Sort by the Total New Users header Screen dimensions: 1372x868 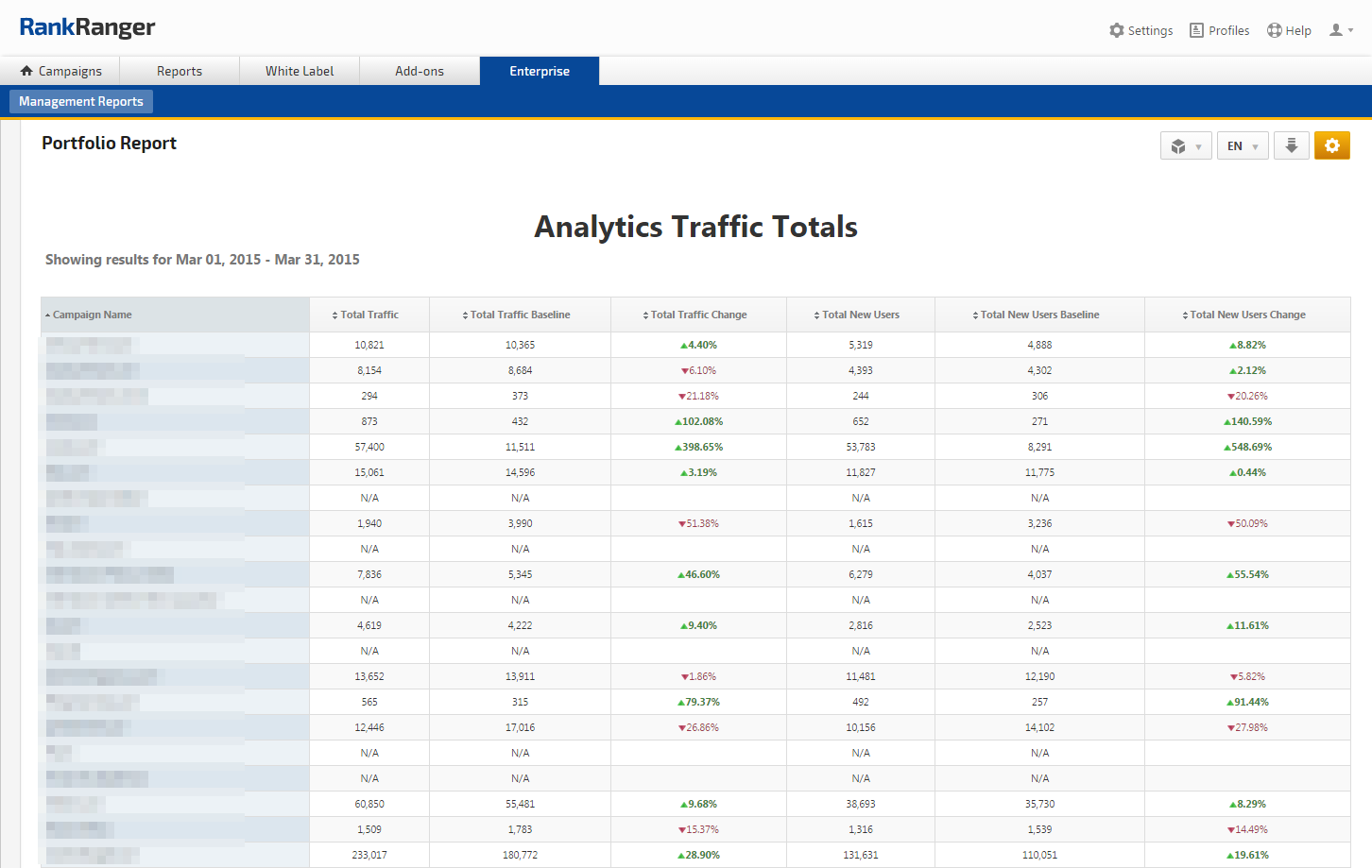pos(860,315)
